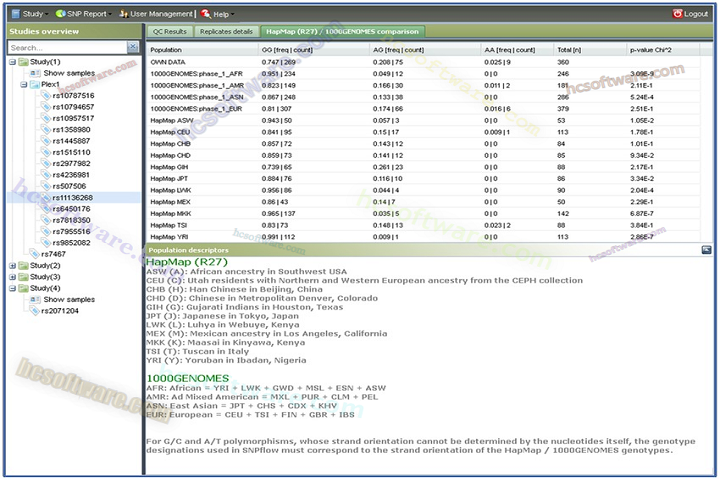Sort by Population column header

point(202,50)
